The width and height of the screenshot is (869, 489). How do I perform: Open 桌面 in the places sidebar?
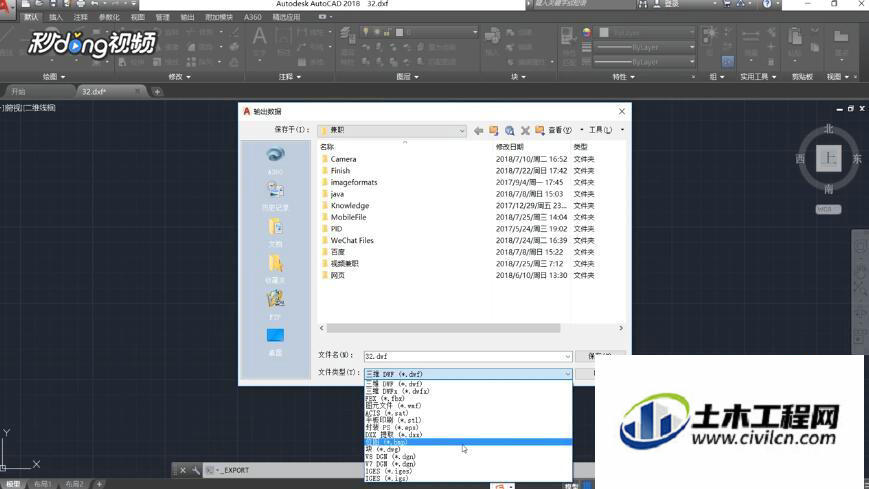[275, 342]
